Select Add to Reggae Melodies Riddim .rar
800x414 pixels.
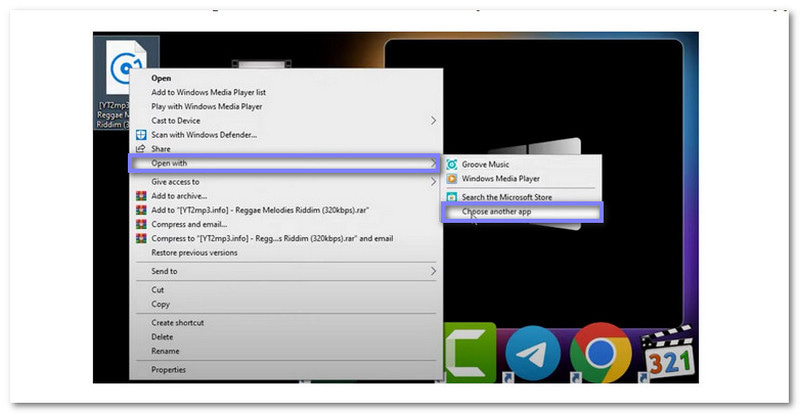coord(260,210)
